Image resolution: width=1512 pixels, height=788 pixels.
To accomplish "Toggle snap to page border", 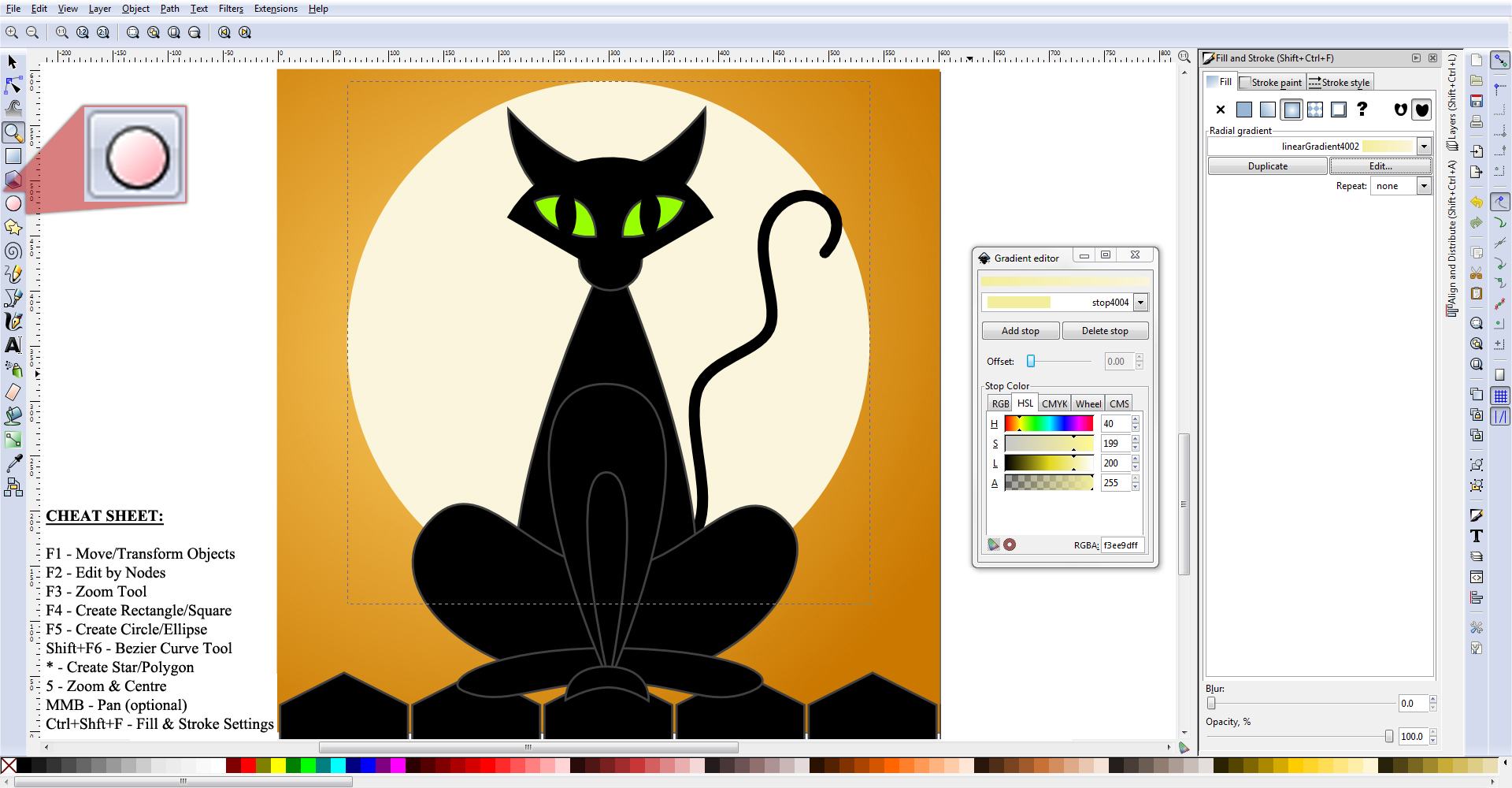I will (1500, 375).
